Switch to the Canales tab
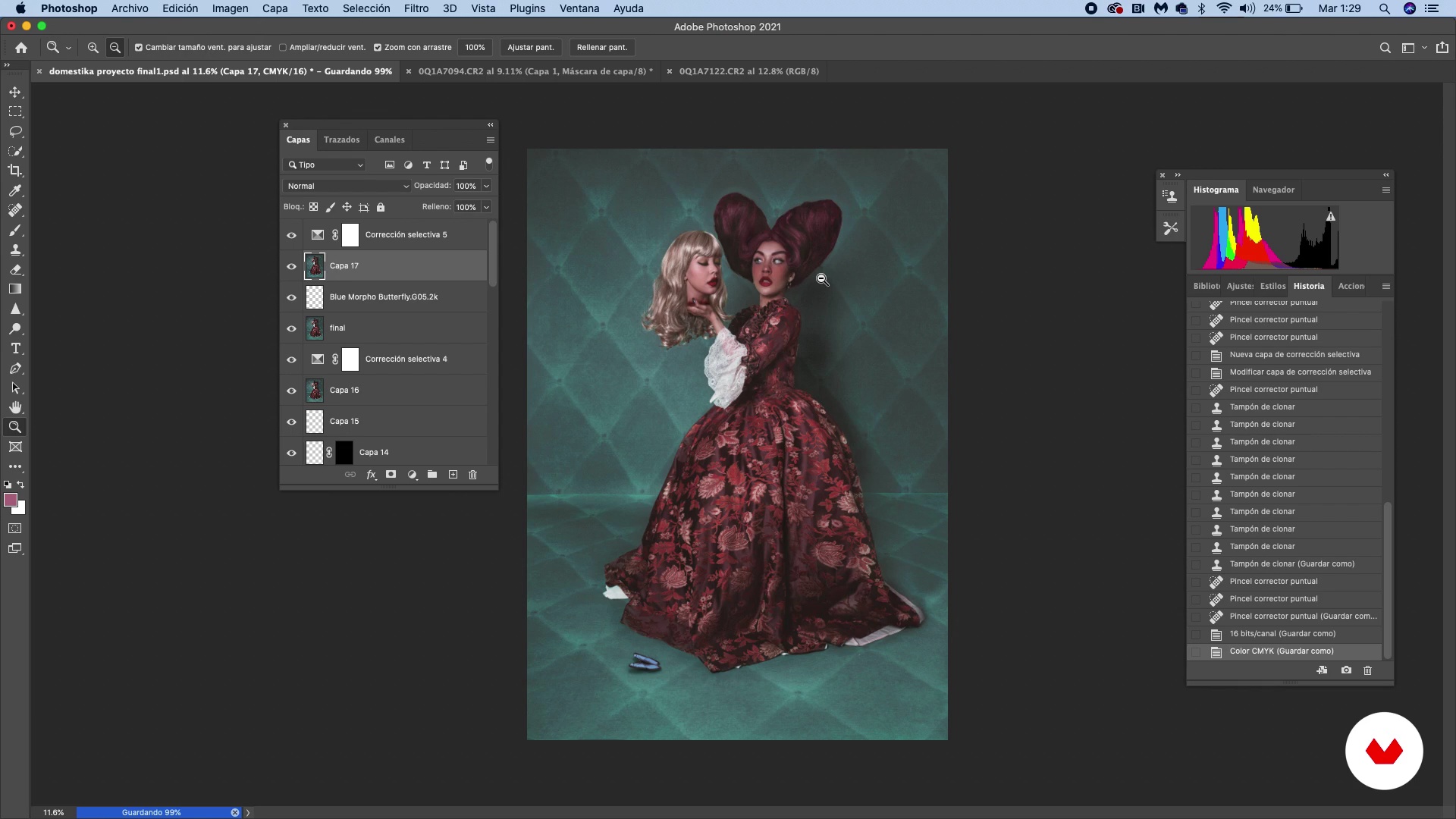Screen dimensions: 1456x819 click(x=390, y=140)
